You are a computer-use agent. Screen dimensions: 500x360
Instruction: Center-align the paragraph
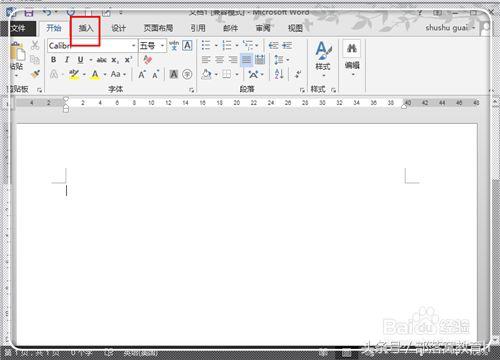219,60
